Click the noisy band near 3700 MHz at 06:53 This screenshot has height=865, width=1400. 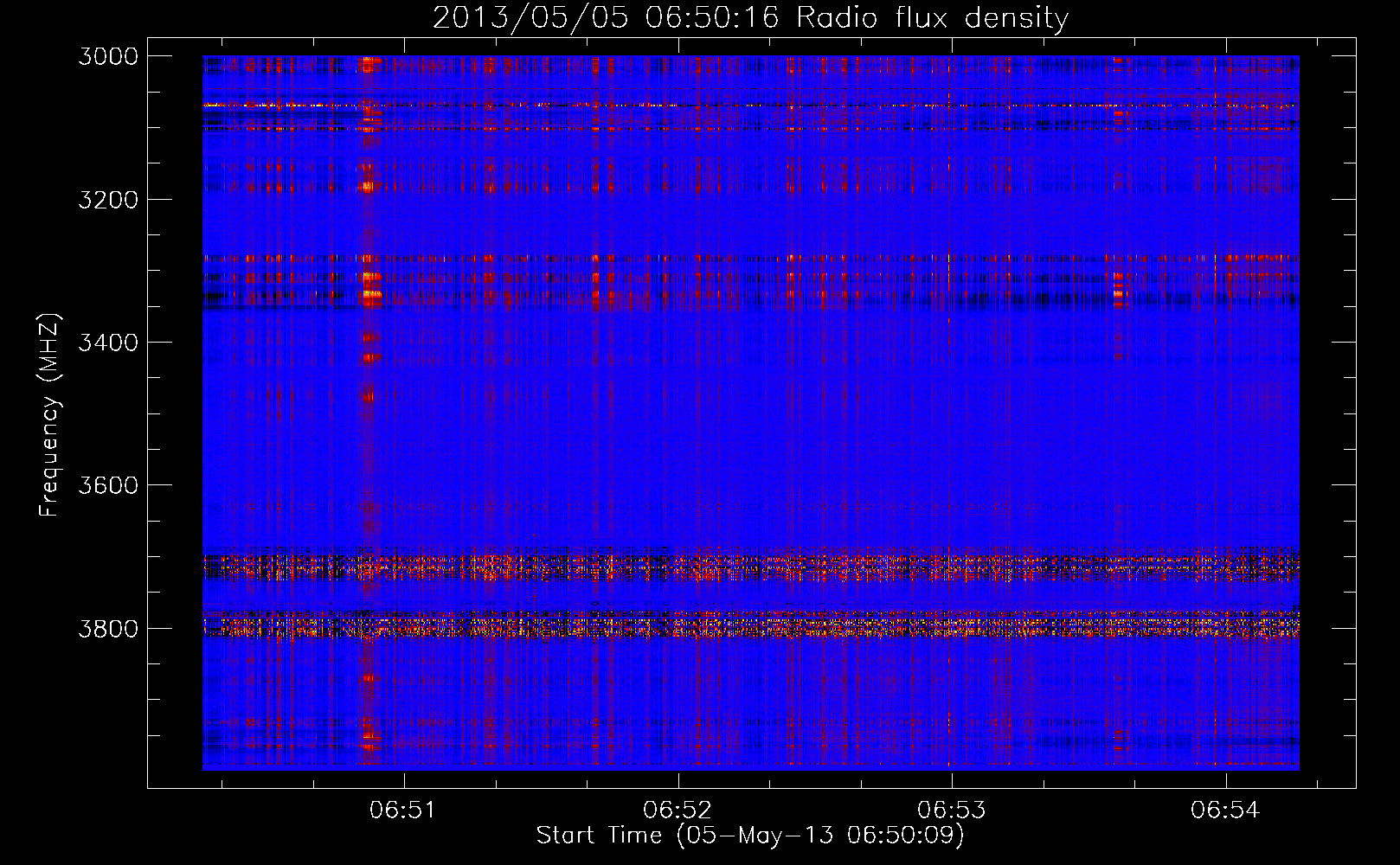coord(952,567)
